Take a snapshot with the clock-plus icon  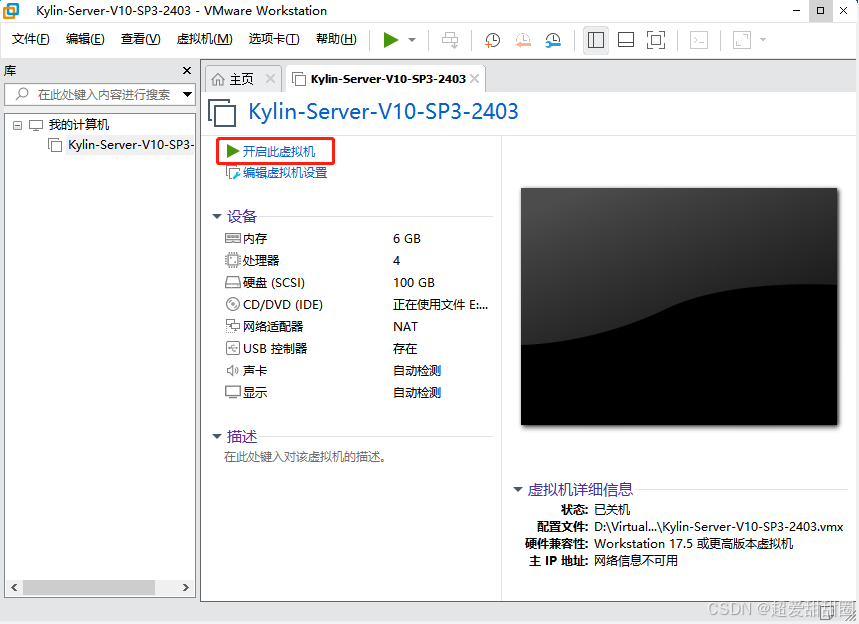(492, 40)
